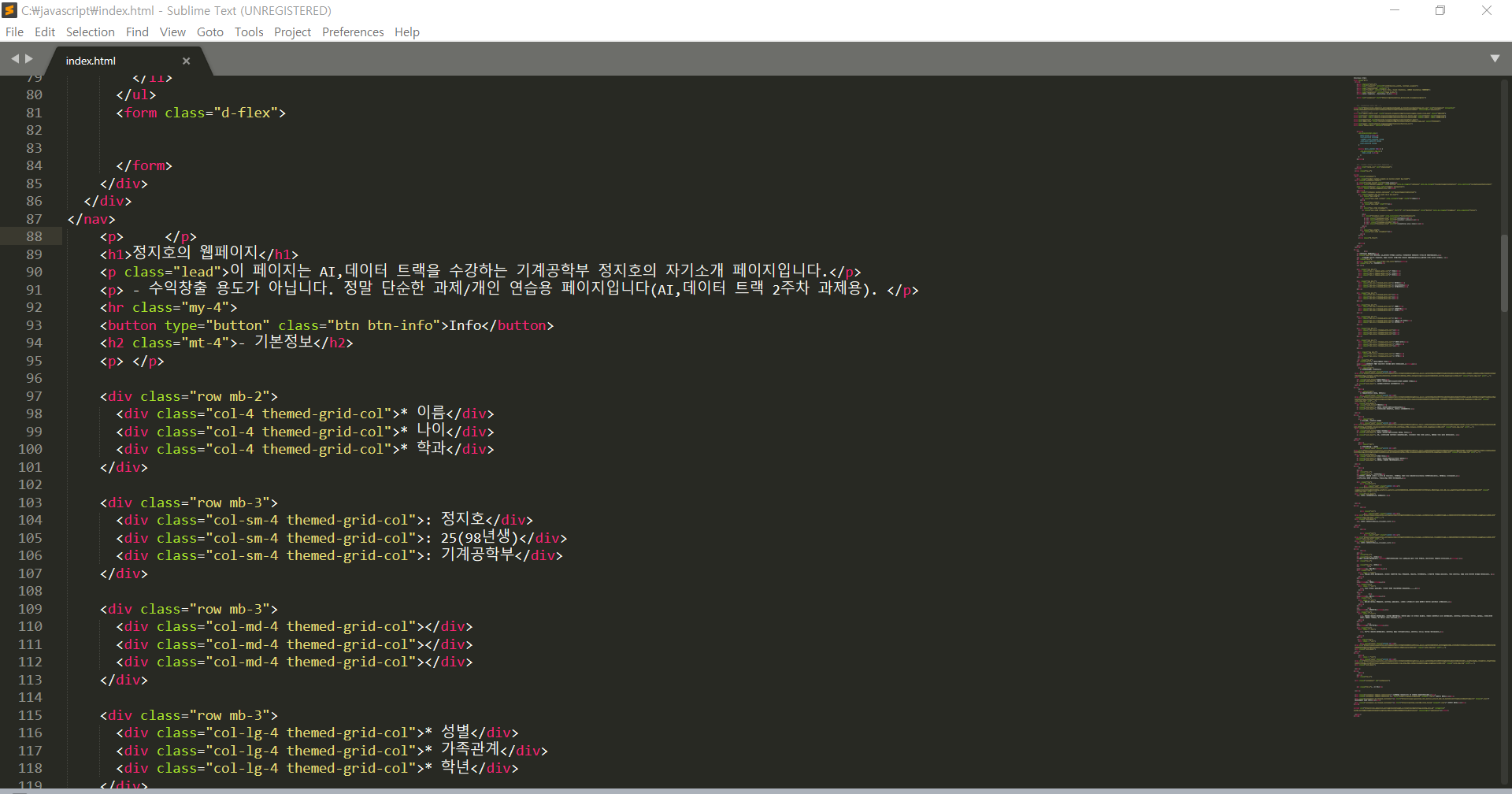
Task: Click line number 103 in the gutter
Action: [x=30, y=503]
